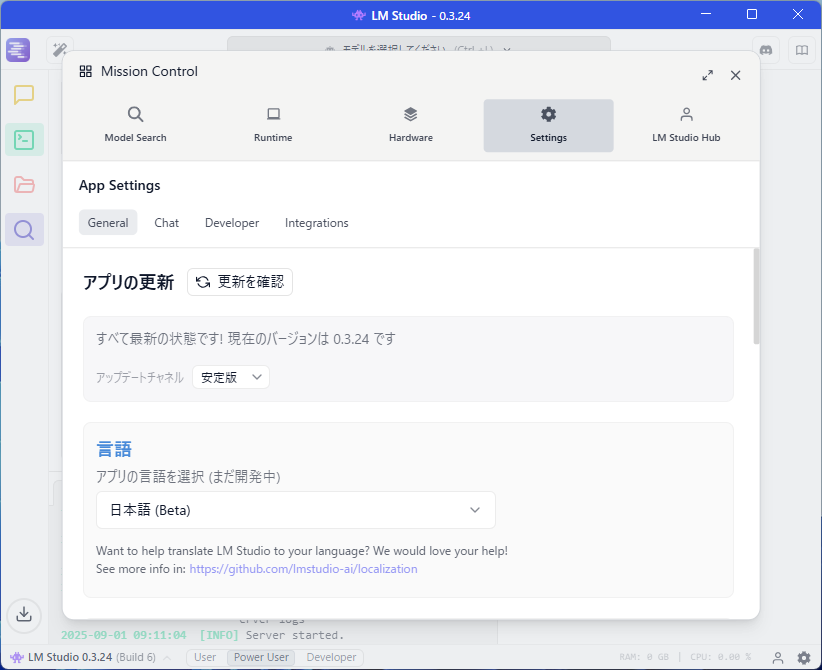The image size is (822, 670).
Task: Select the General settings sub-tab
Action: pyautogui.click(x=108, y=223)
